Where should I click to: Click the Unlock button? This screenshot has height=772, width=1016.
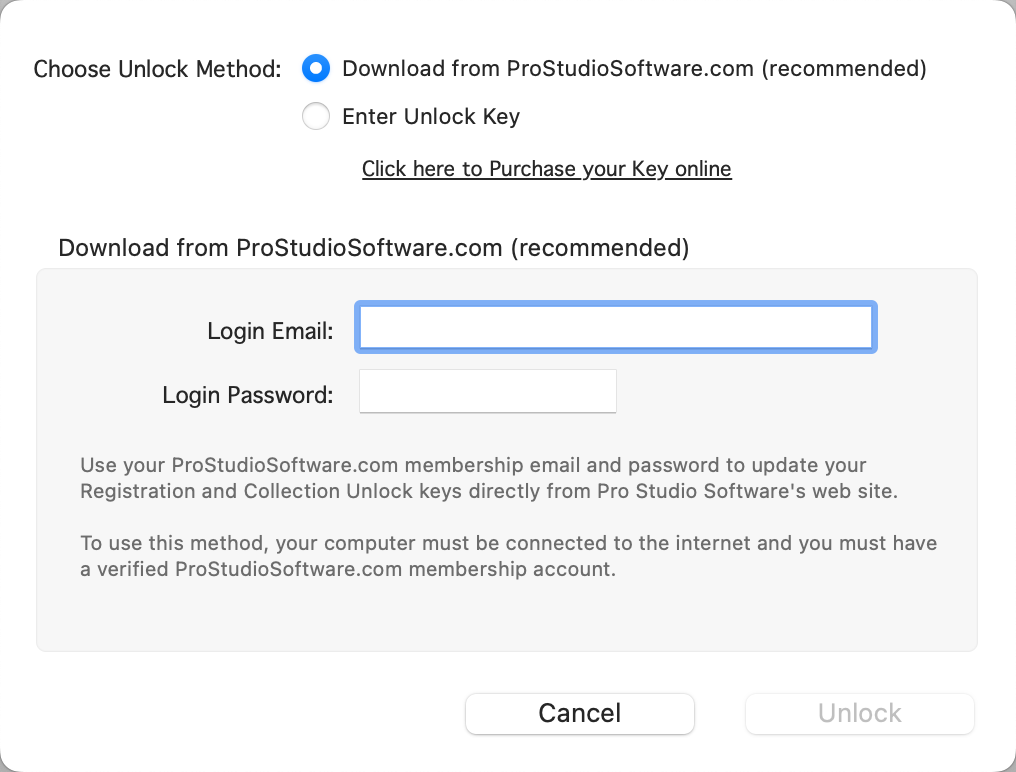[859, 713]
